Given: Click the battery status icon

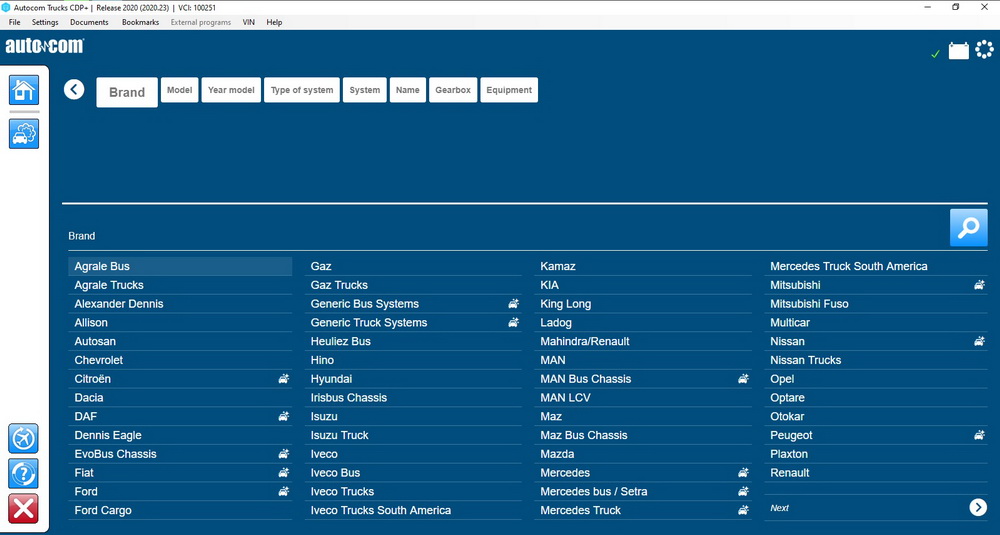Looking at the screenshot, I should click(x=958, y=51).
